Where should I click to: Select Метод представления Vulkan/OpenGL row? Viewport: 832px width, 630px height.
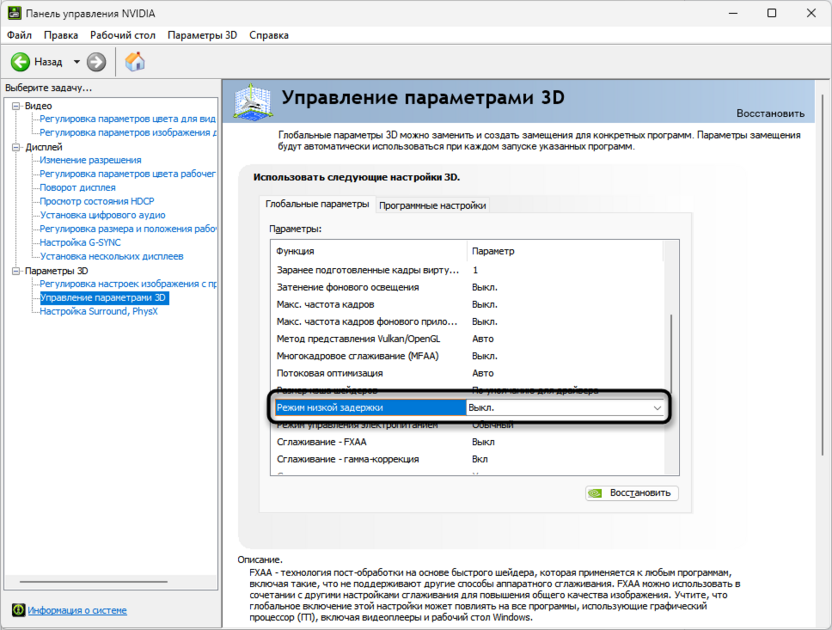click(x=467, y=339)
